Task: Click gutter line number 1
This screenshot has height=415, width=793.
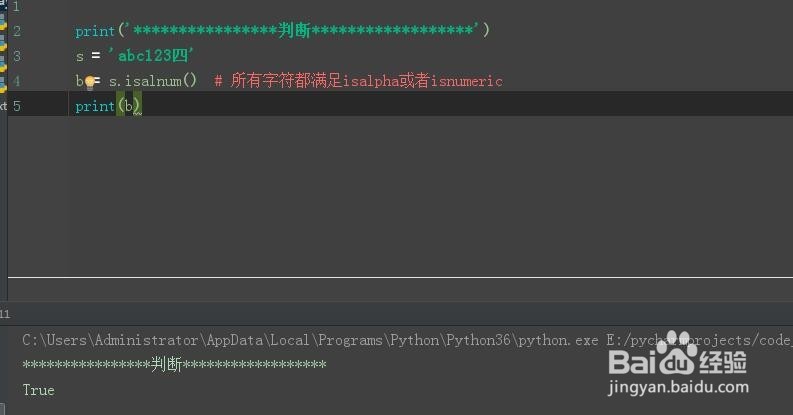Action: (x=16, y=7)
